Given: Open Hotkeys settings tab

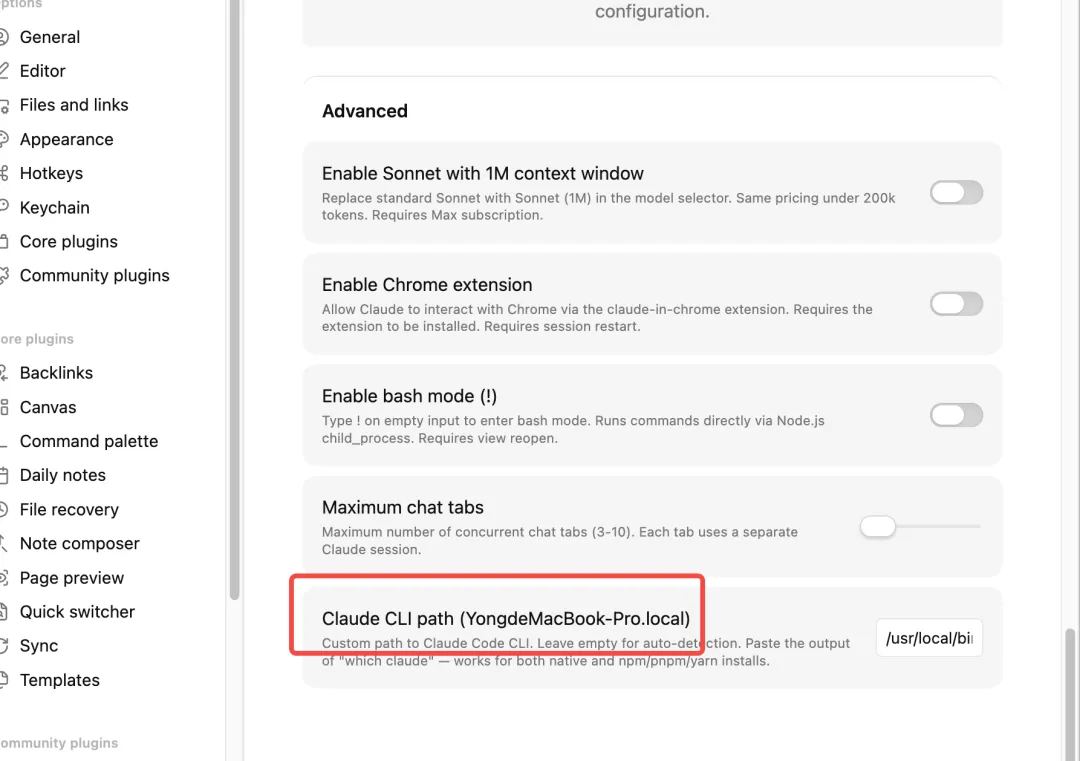Looking at the screenshot, I should 51,173.
